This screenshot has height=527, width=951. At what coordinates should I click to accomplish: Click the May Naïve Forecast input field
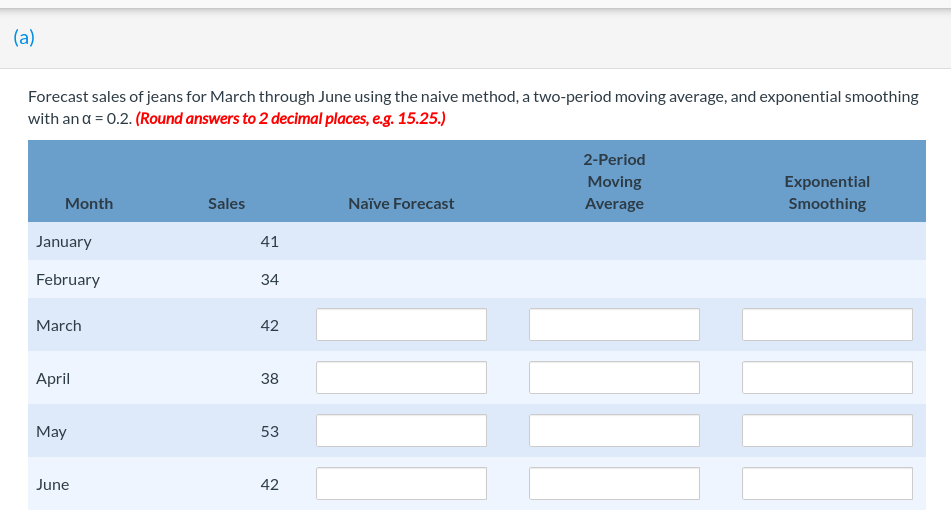(x=401, y=431)
